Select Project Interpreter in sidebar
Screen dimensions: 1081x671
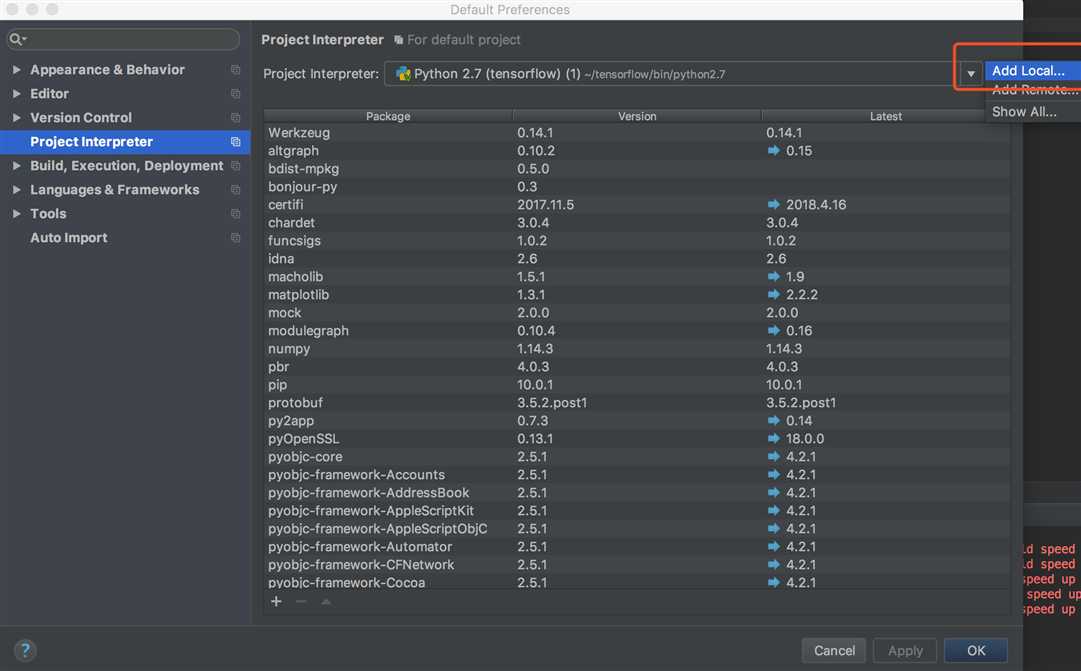[125, 141]
